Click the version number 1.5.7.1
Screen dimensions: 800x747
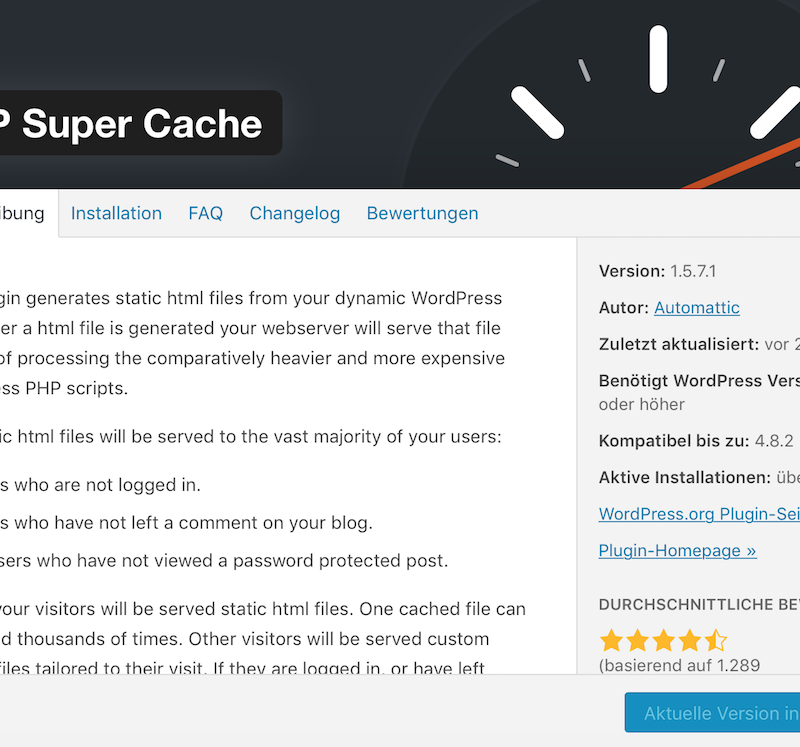(693, 271)
